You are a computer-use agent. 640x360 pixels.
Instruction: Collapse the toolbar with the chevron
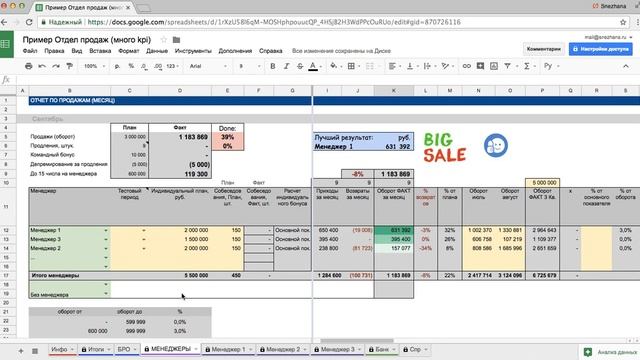[x=626, y=66]
